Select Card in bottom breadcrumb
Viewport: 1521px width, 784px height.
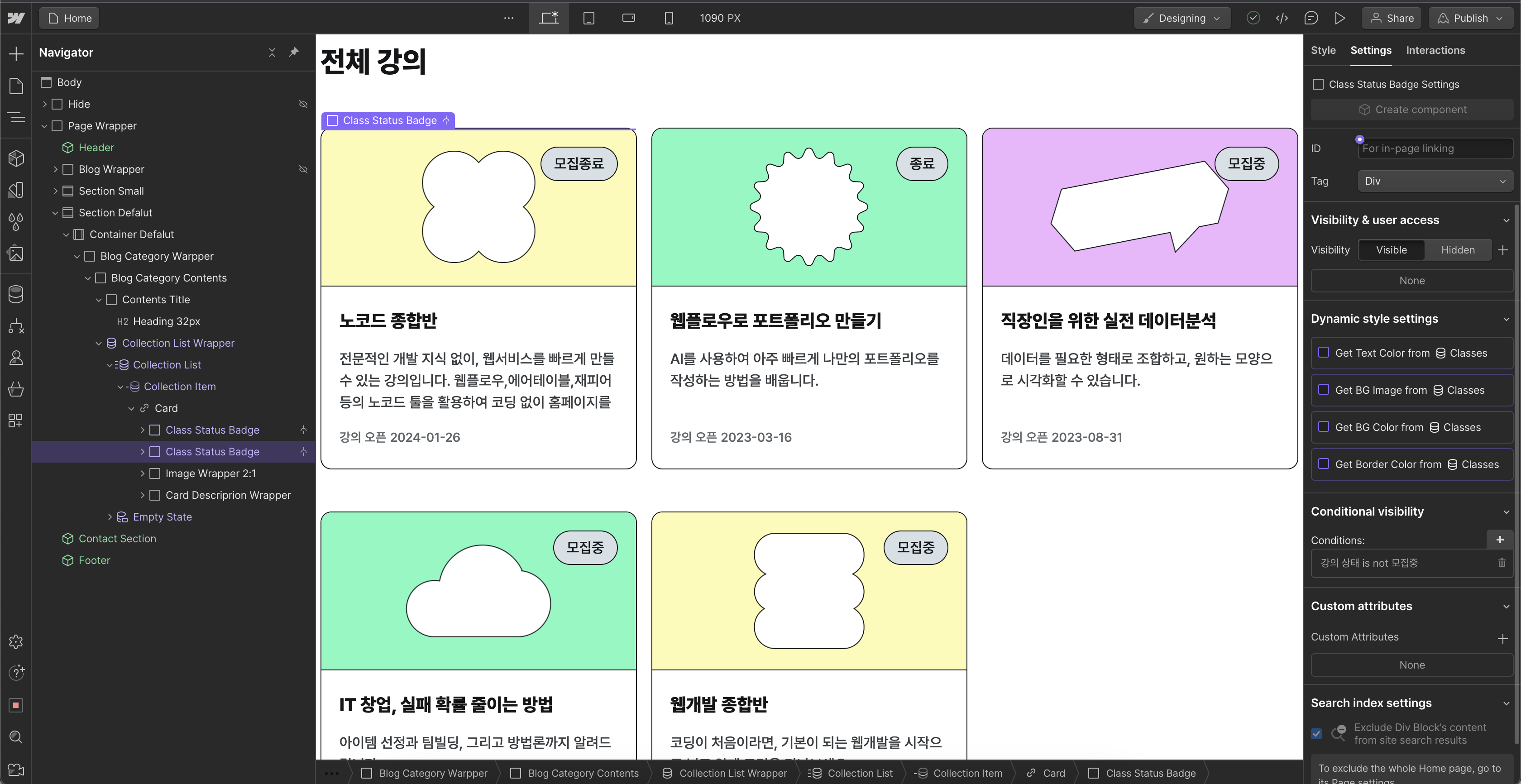1046,773
